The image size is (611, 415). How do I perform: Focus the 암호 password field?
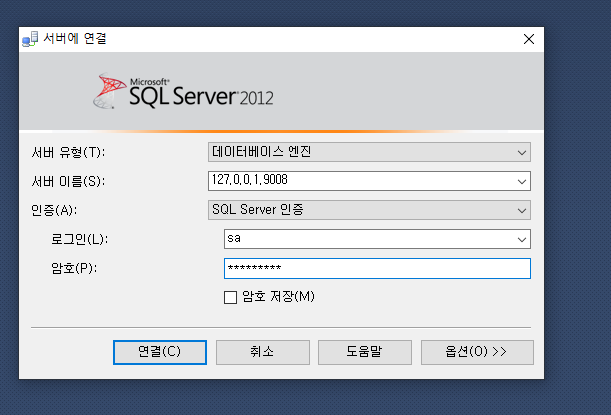377,268
